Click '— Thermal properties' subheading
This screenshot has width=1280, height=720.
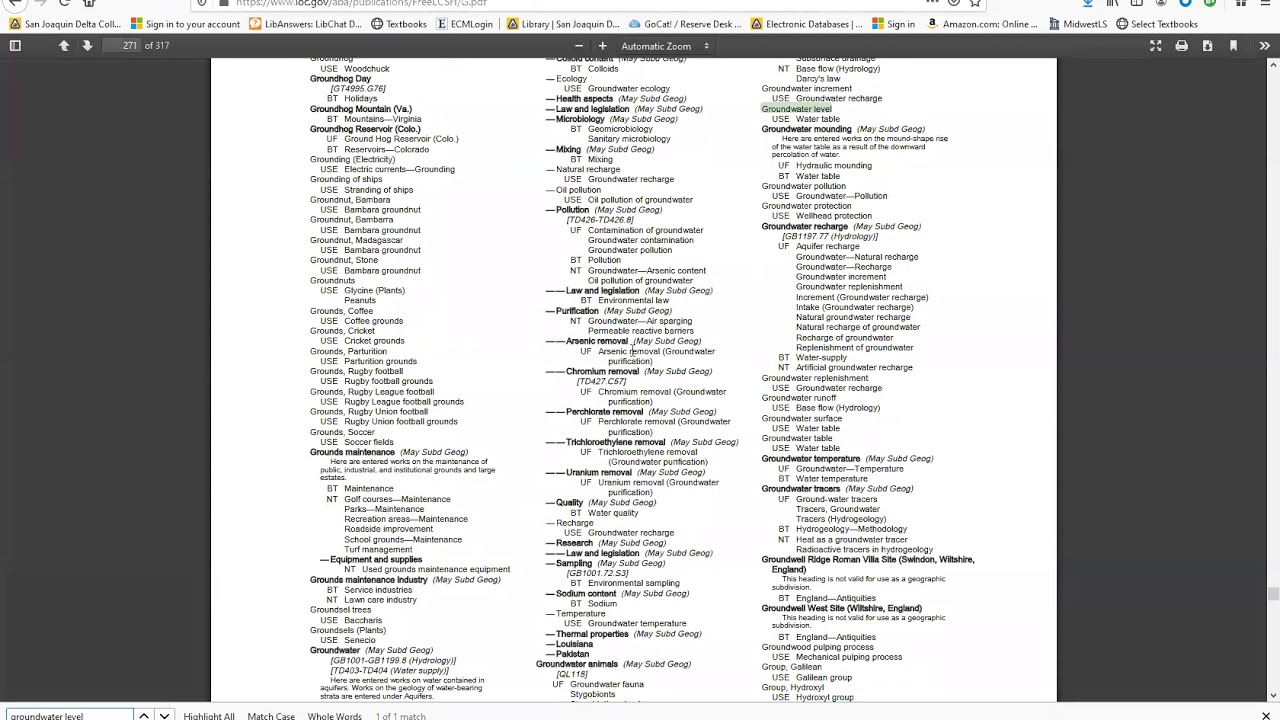pyautogui.click(x=587, y=634)
